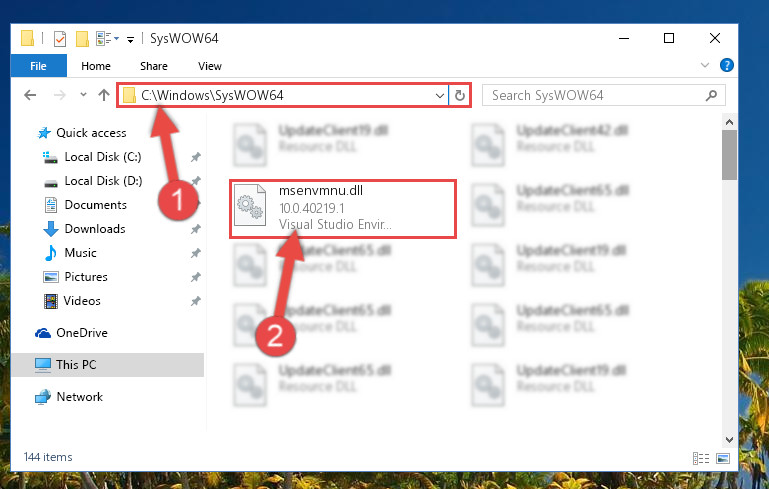Open the Music folder in the sidebar

click(80, 253)
